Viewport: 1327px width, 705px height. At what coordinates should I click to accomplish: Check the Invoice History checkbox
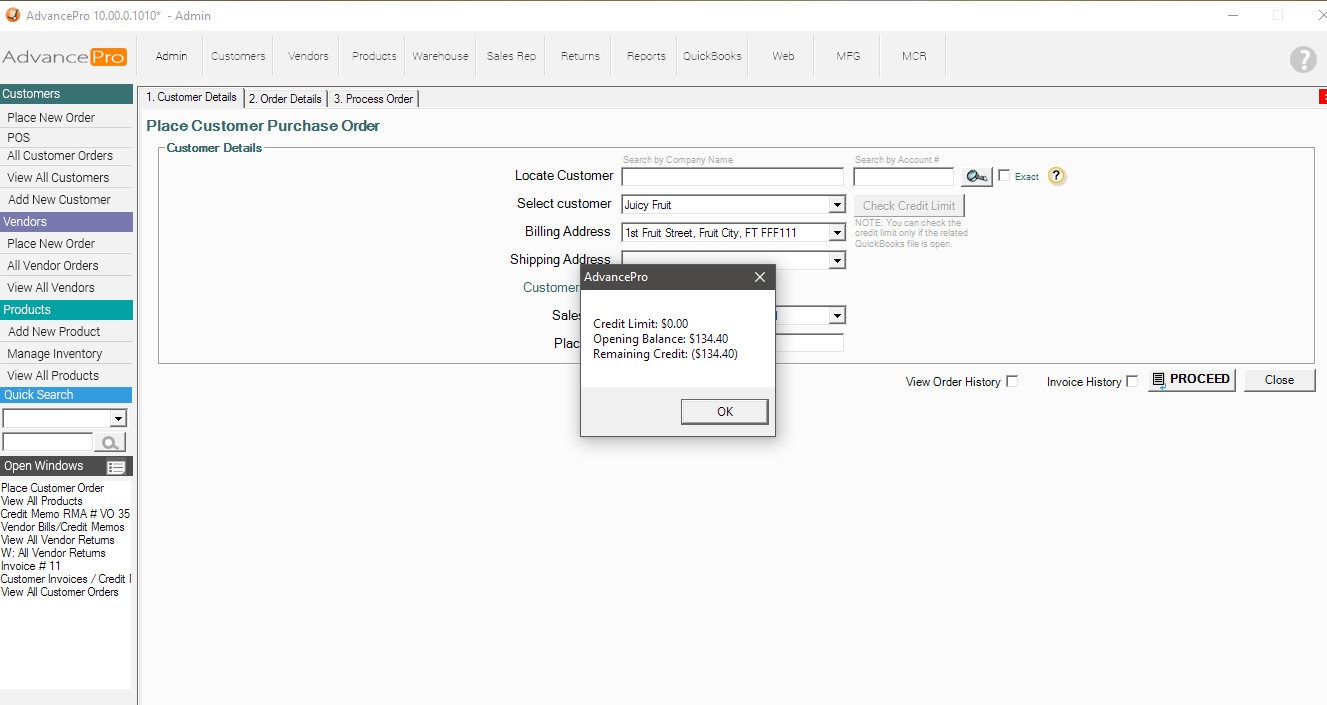click(1132, 381)
